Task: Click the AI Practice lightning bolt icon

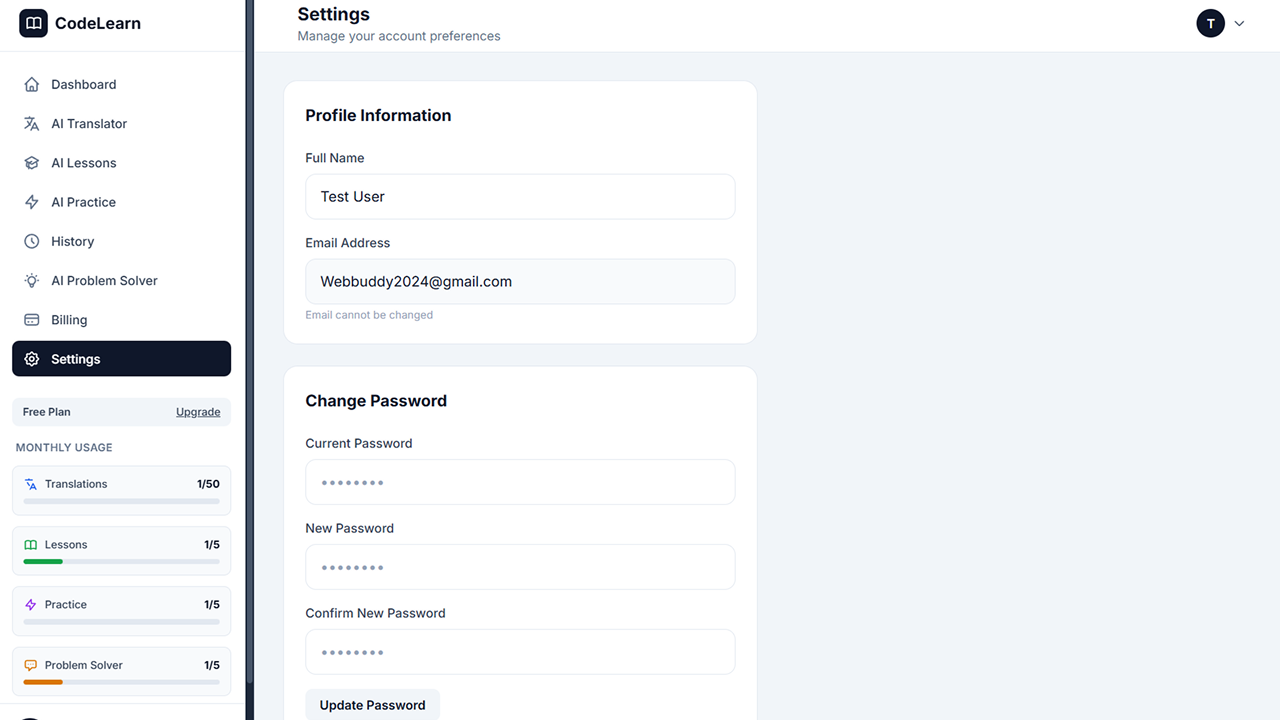Action: (x=32, y=202)
